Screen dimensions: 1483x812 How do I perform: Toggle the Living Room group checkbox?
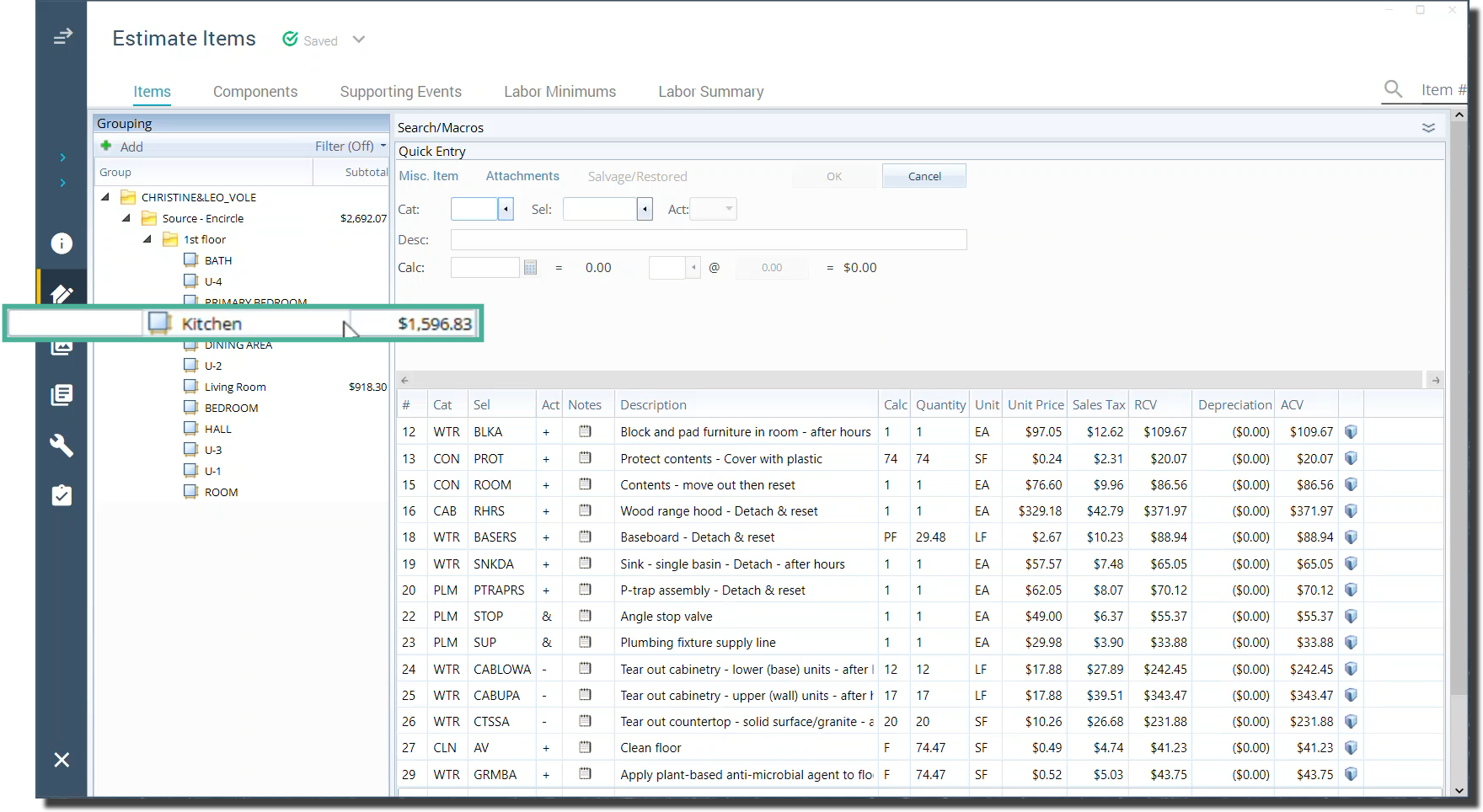191,386
